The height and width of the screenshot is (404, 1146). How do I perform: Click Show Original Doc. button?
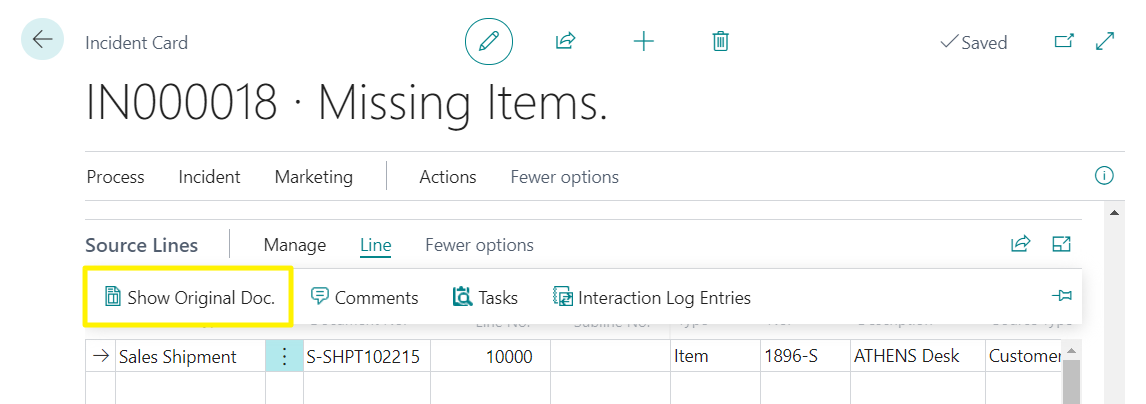[x=189, y=297]
